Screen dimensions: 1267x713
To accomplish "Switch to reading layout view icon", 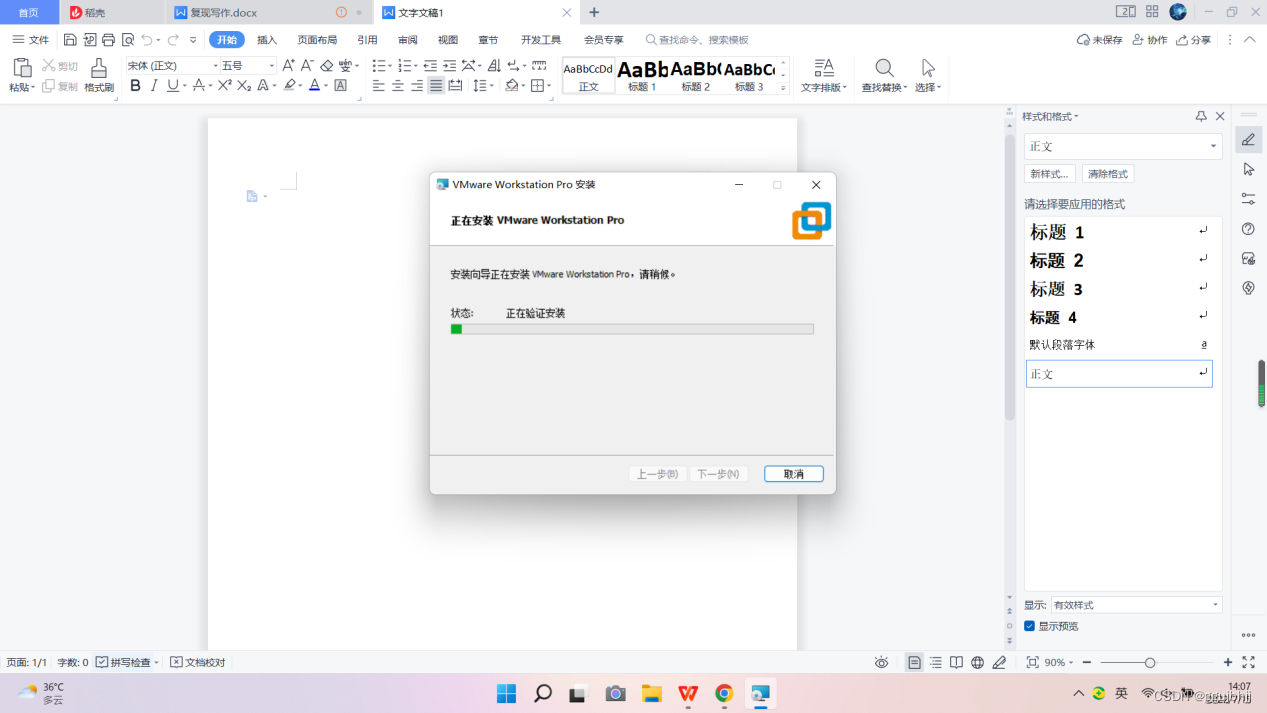I will click(x=957, y=663).
